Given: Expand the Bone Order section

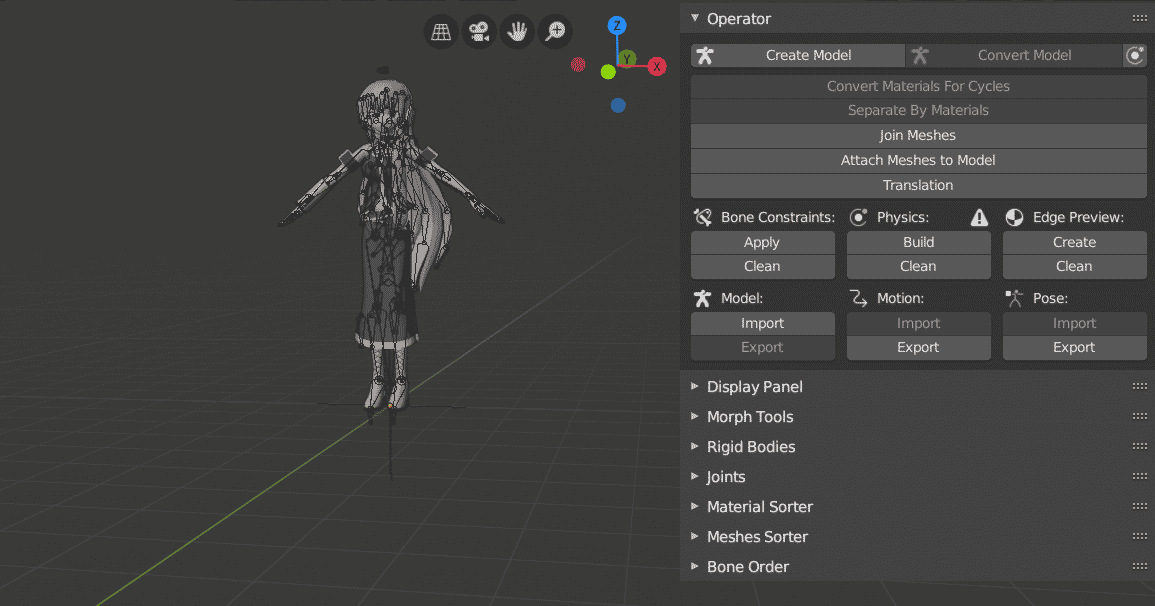Looking at the screenshot, I should [695, 566].
